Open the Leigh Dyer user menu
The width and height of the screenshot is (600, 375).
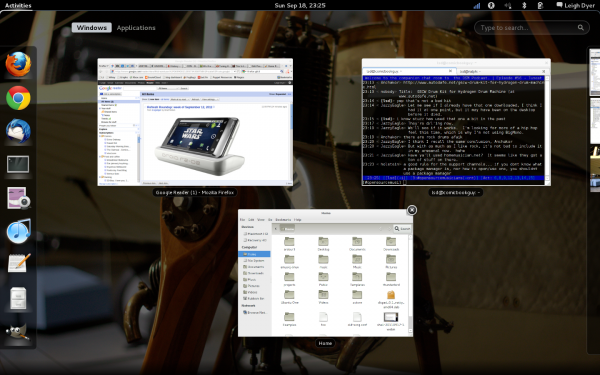576,5
